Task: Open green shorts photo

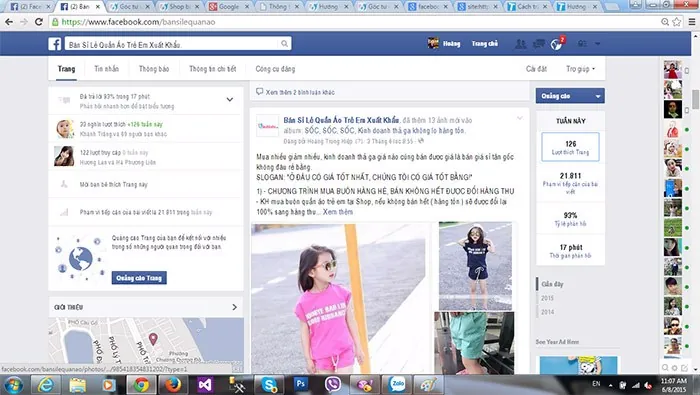Action: tap(474, 343)
